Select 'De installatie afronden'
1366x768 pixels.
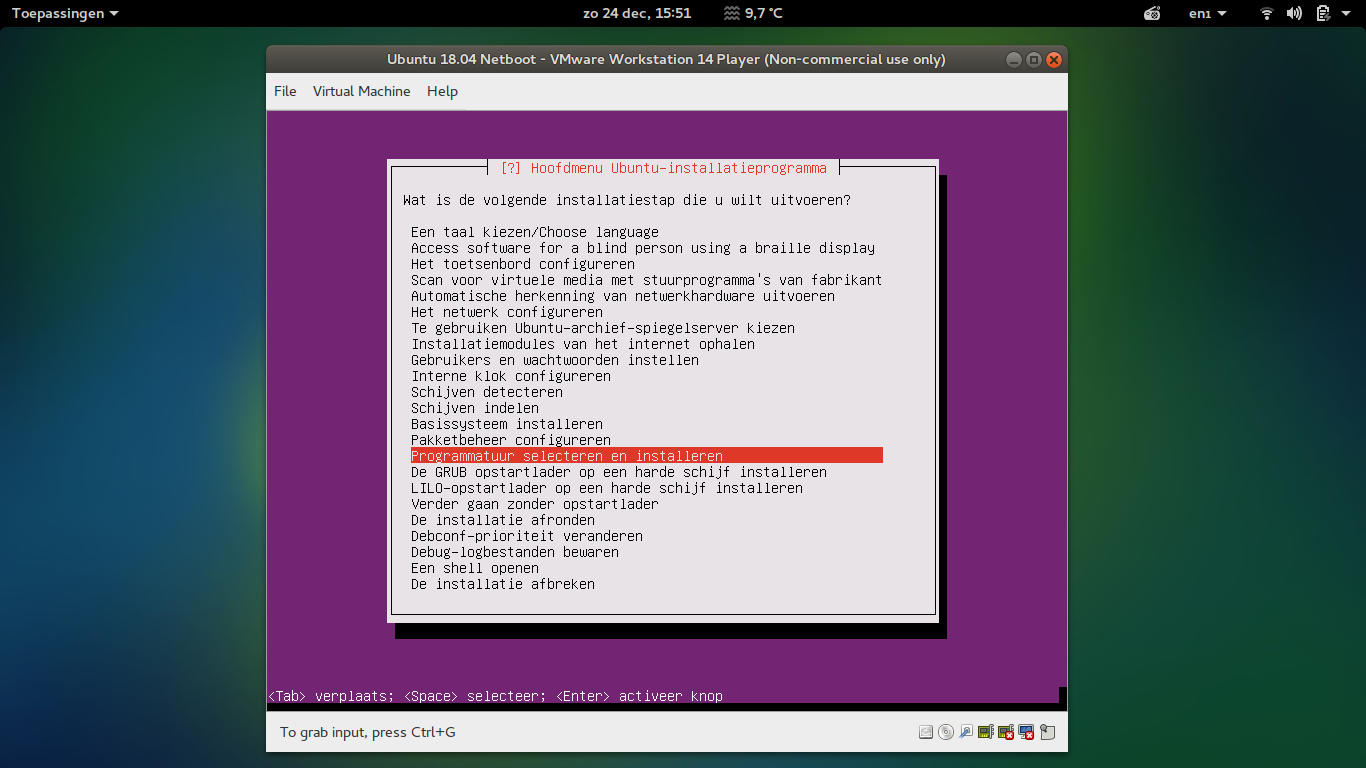coord(503,520)
